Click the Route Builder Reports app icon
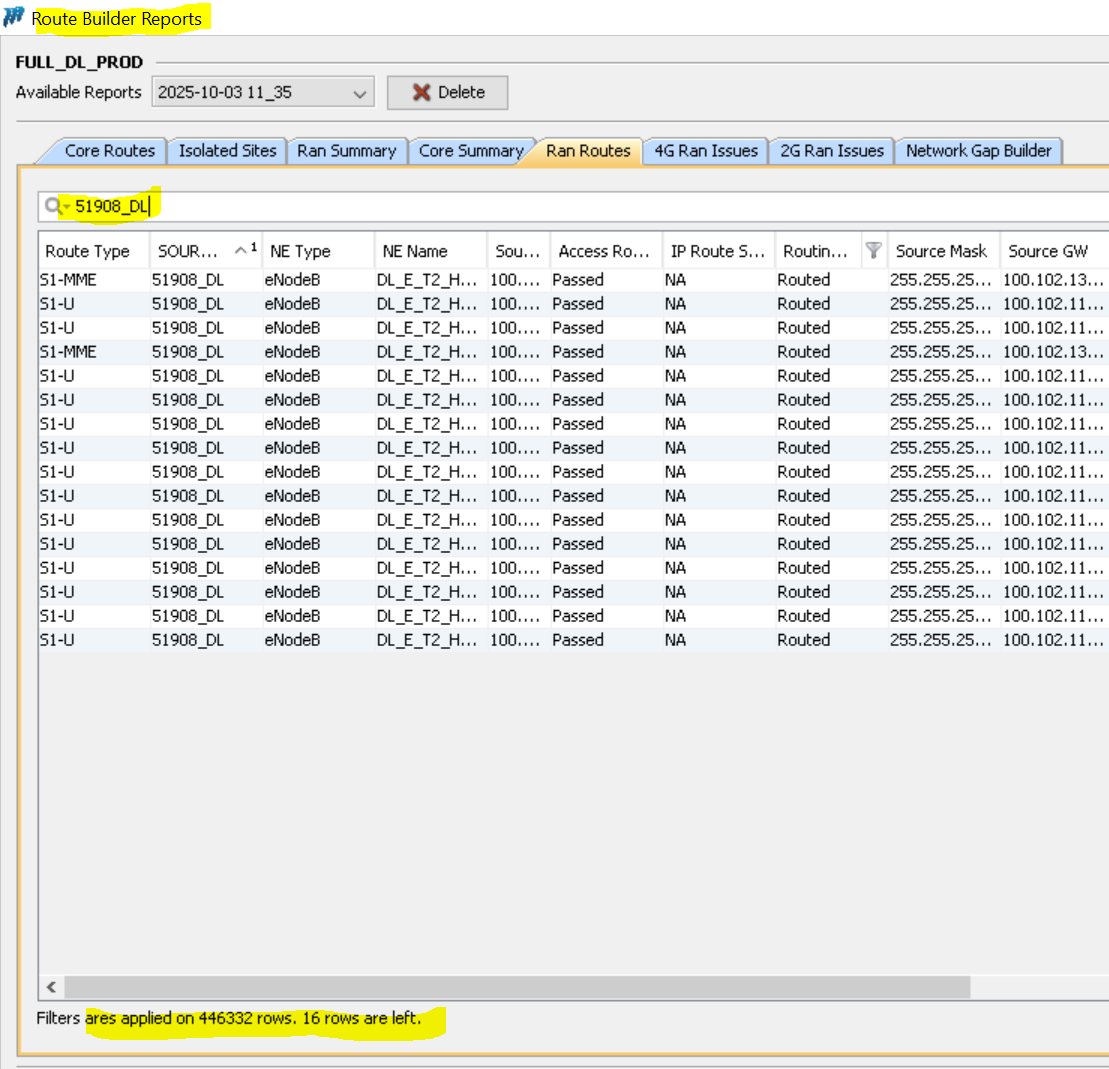The width and height of the screenshot is (1109, 1069). [x=14, y=18]
